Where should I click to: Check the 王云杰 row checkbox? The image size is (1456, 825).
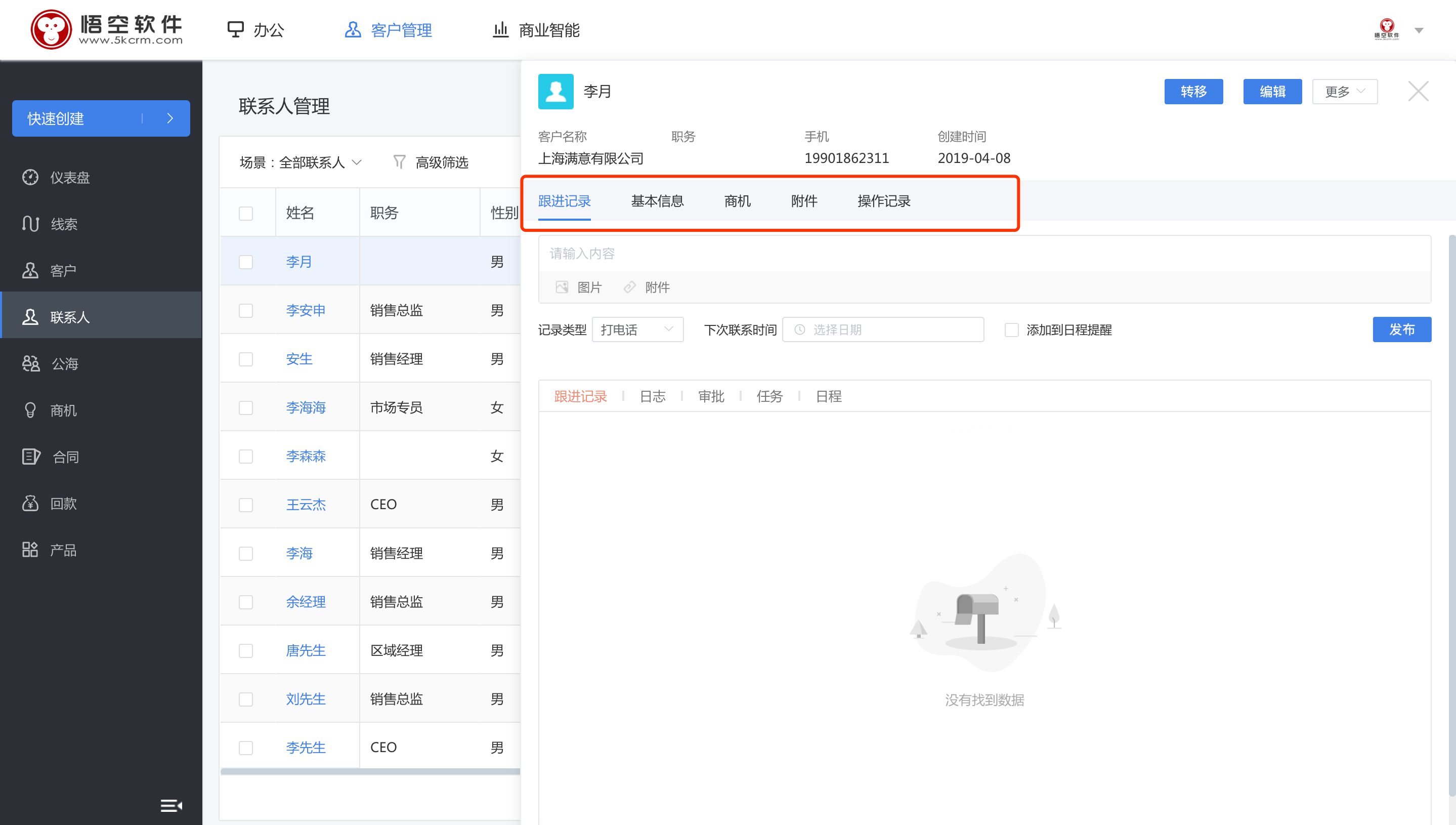coord(246,505)
